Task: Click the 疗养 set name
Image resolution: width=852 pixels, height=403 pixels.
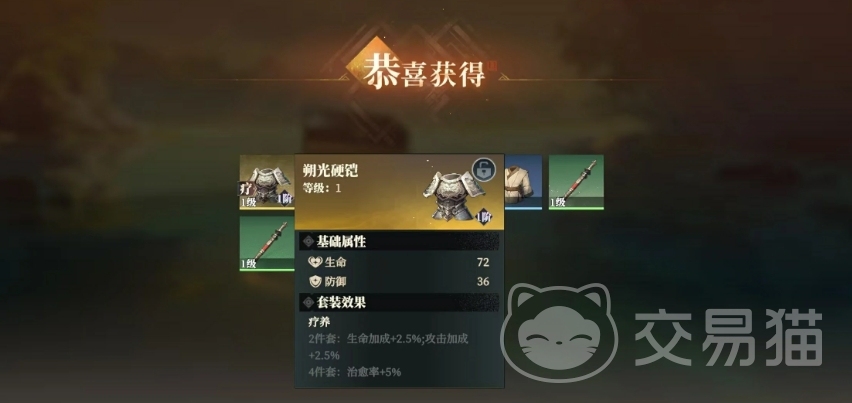Action: 319,322
